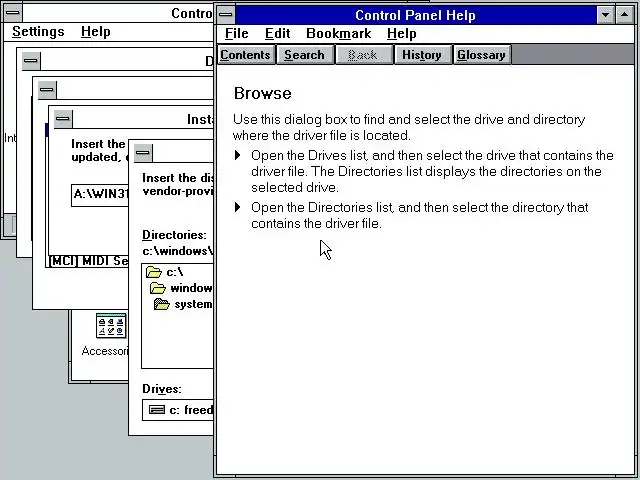The height and width of the screenshot is (480, 640).
Task: Click the first bullet arrow in help topic
Action: (x=238, y=156)
